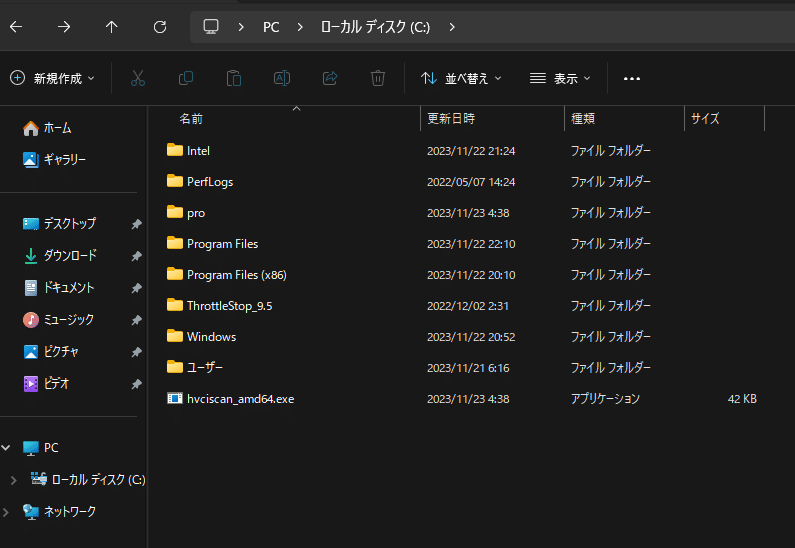The width and height of the screenshot is (795, 548).
Task: Click the Windows folder icon
Action: tap(175, 336)
